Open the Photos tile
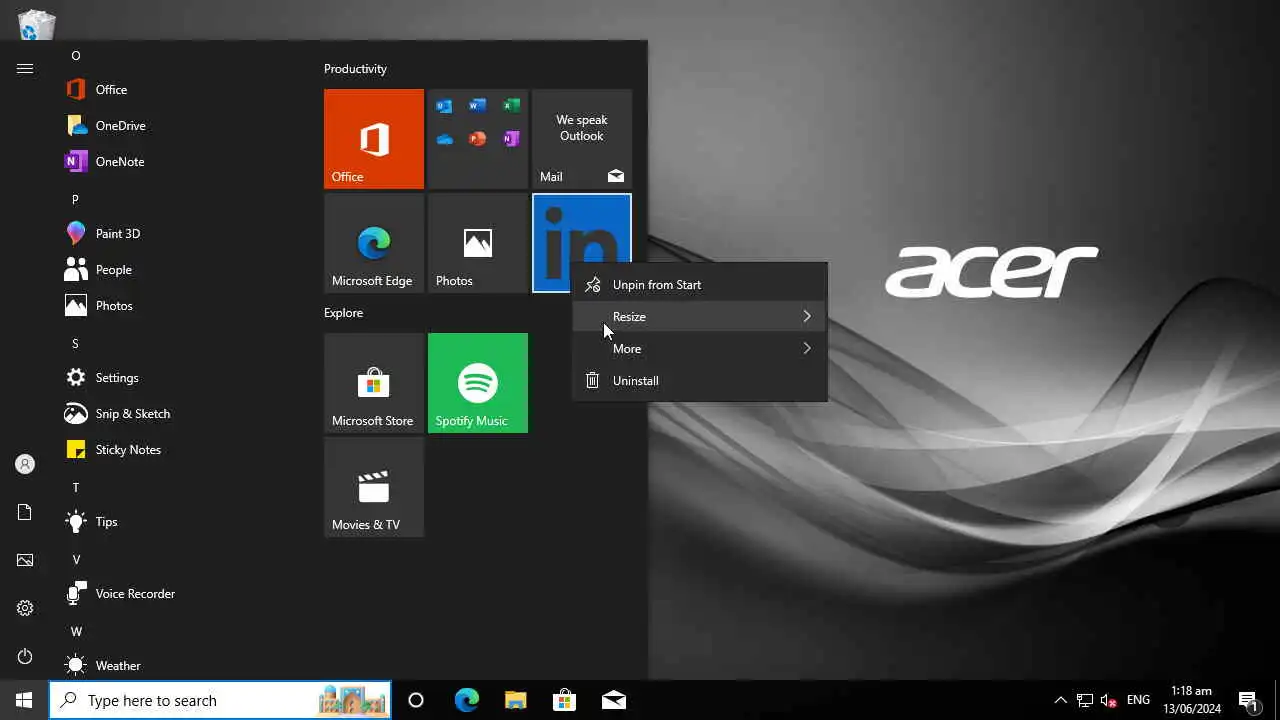 click(478, 243)
